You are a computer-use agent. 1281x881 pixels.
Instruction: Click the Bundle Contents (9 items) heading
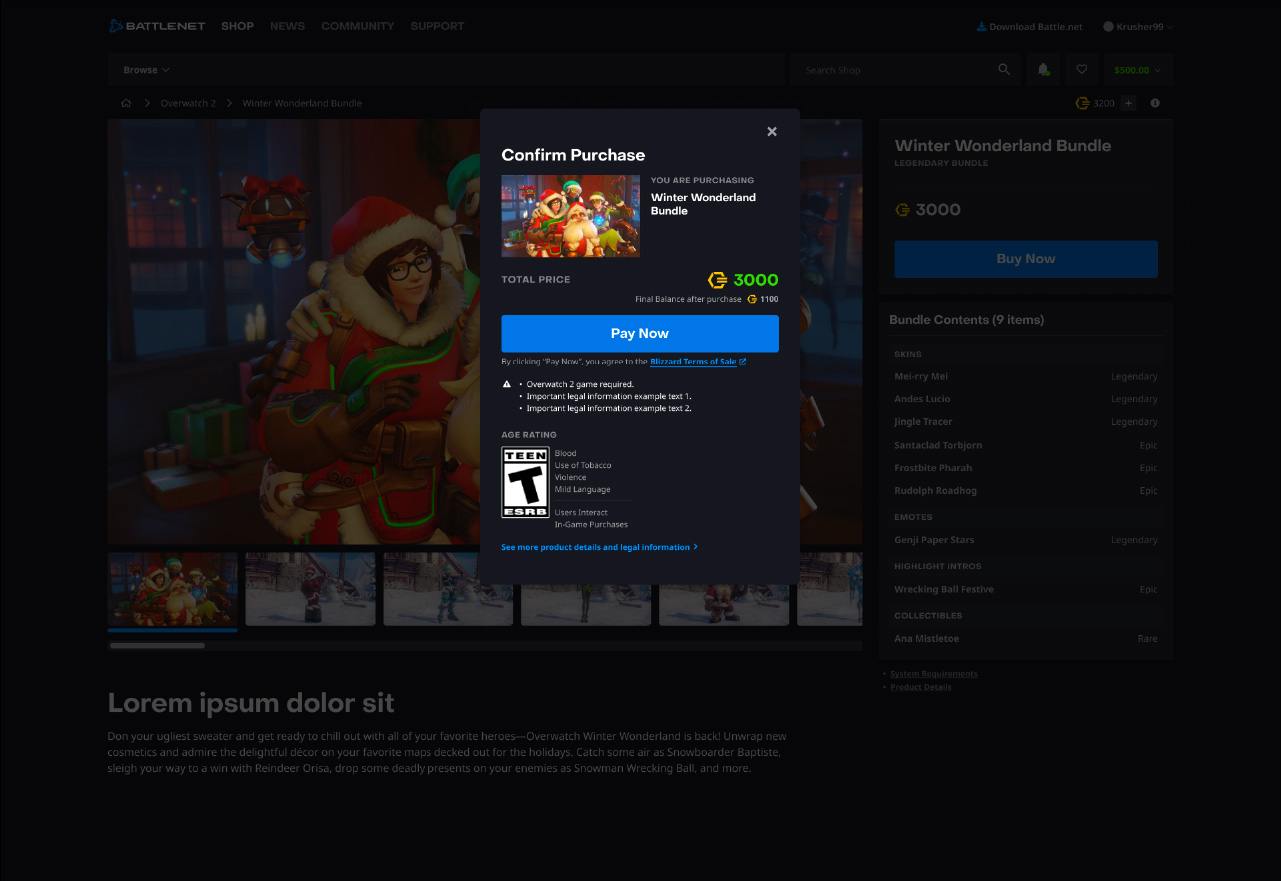click(966, 320)
